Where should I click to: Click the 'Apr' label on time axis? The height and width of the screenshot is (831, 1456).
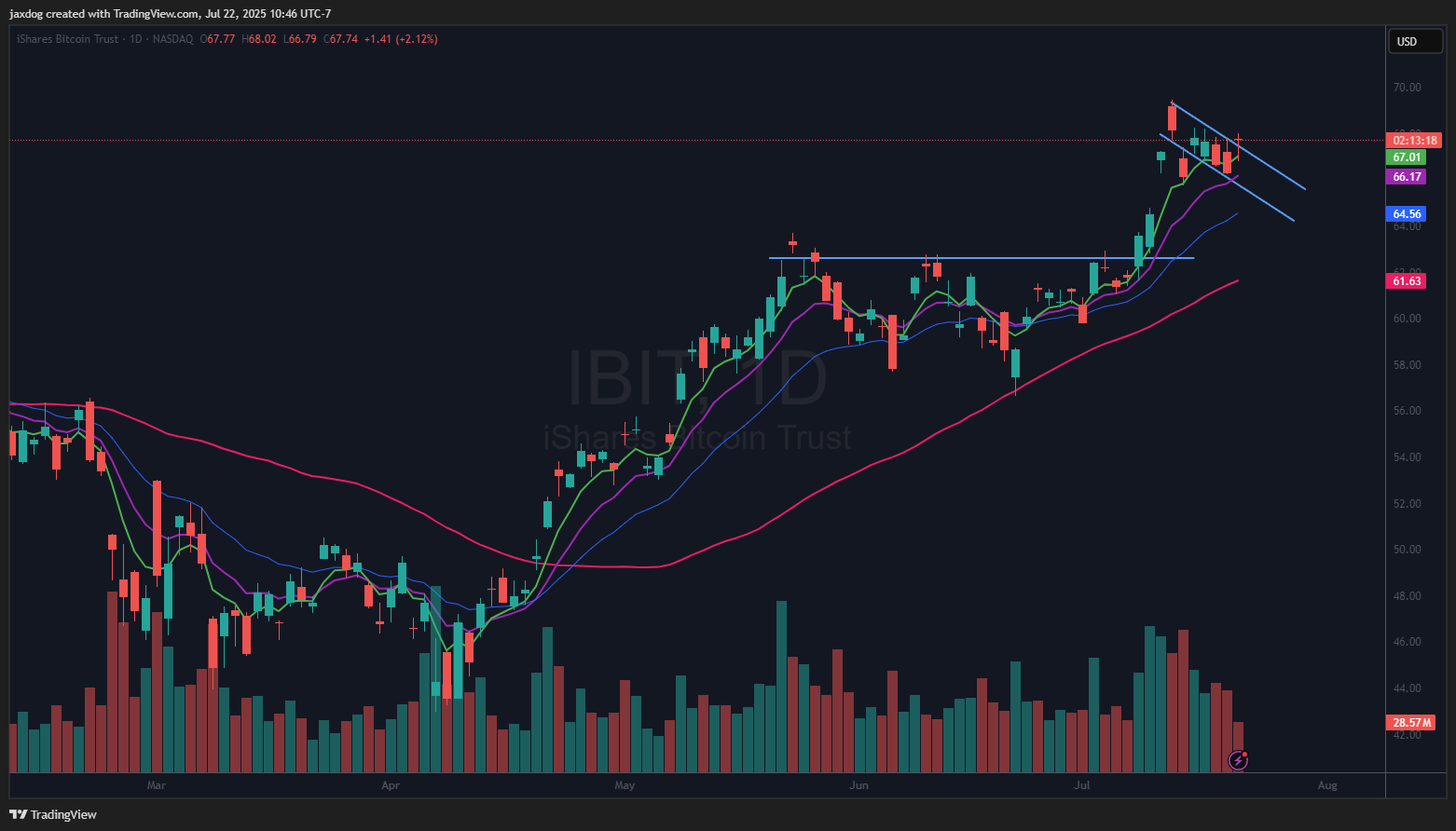(x=391, y=785)
